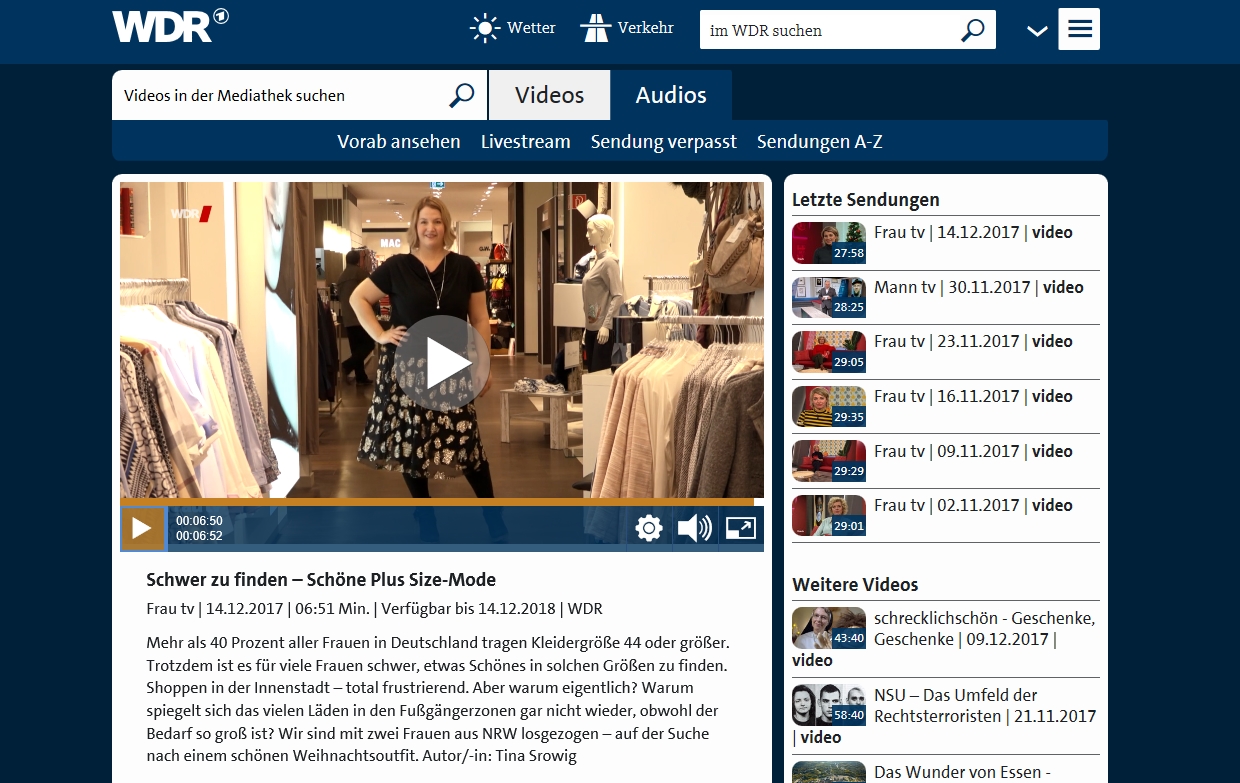Image resolution: width=1240 pixels, height=783 pixels.
Task: Click the 43:40 schrecklichschön thumbnail
Action: 829,628
